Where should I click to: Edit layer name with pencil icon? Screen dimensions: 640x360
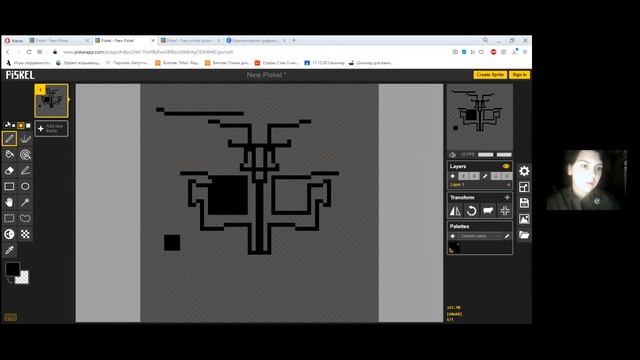coord(485,176)
